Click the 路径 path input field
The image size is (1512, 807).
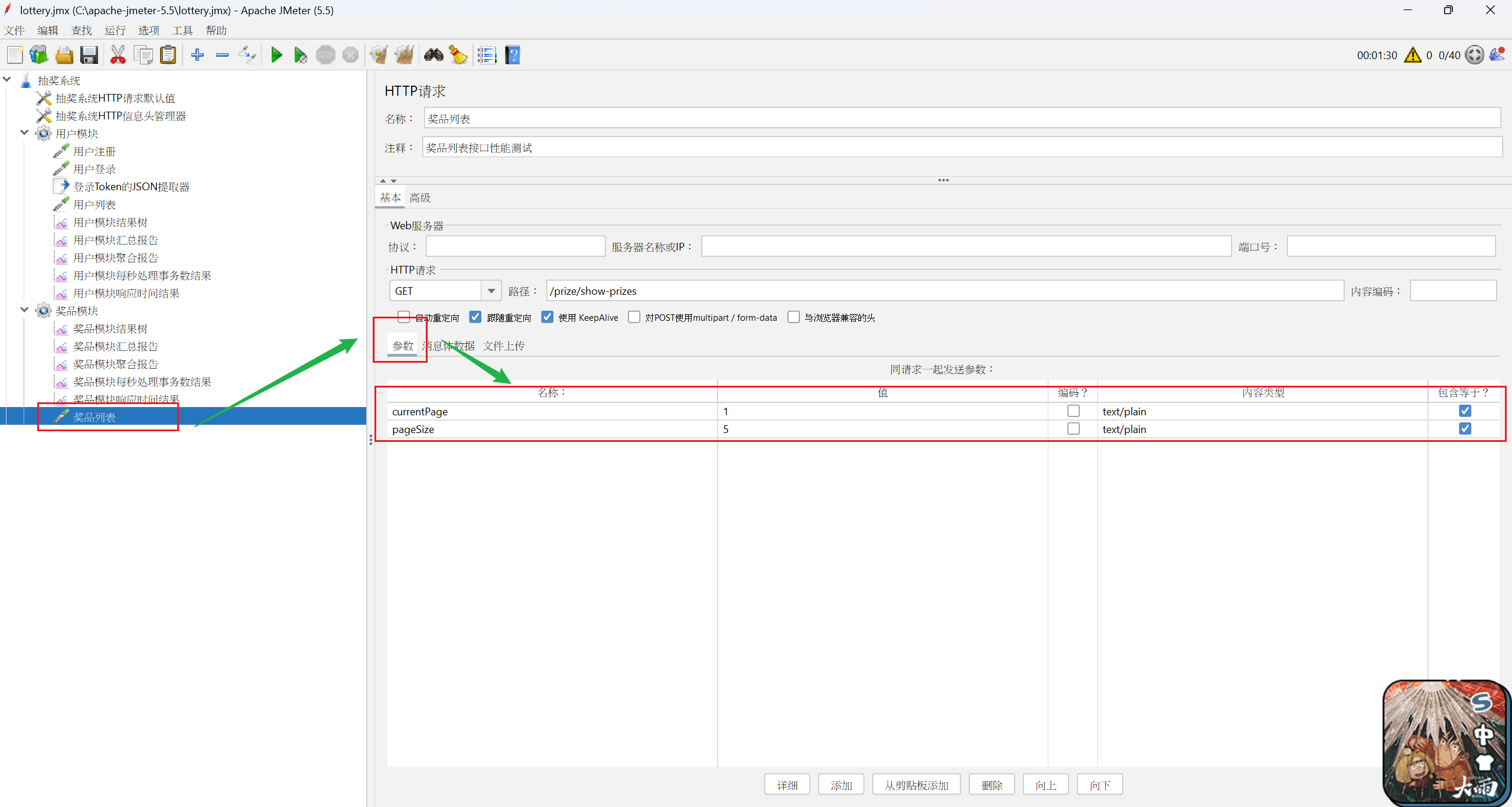point(944,291)
